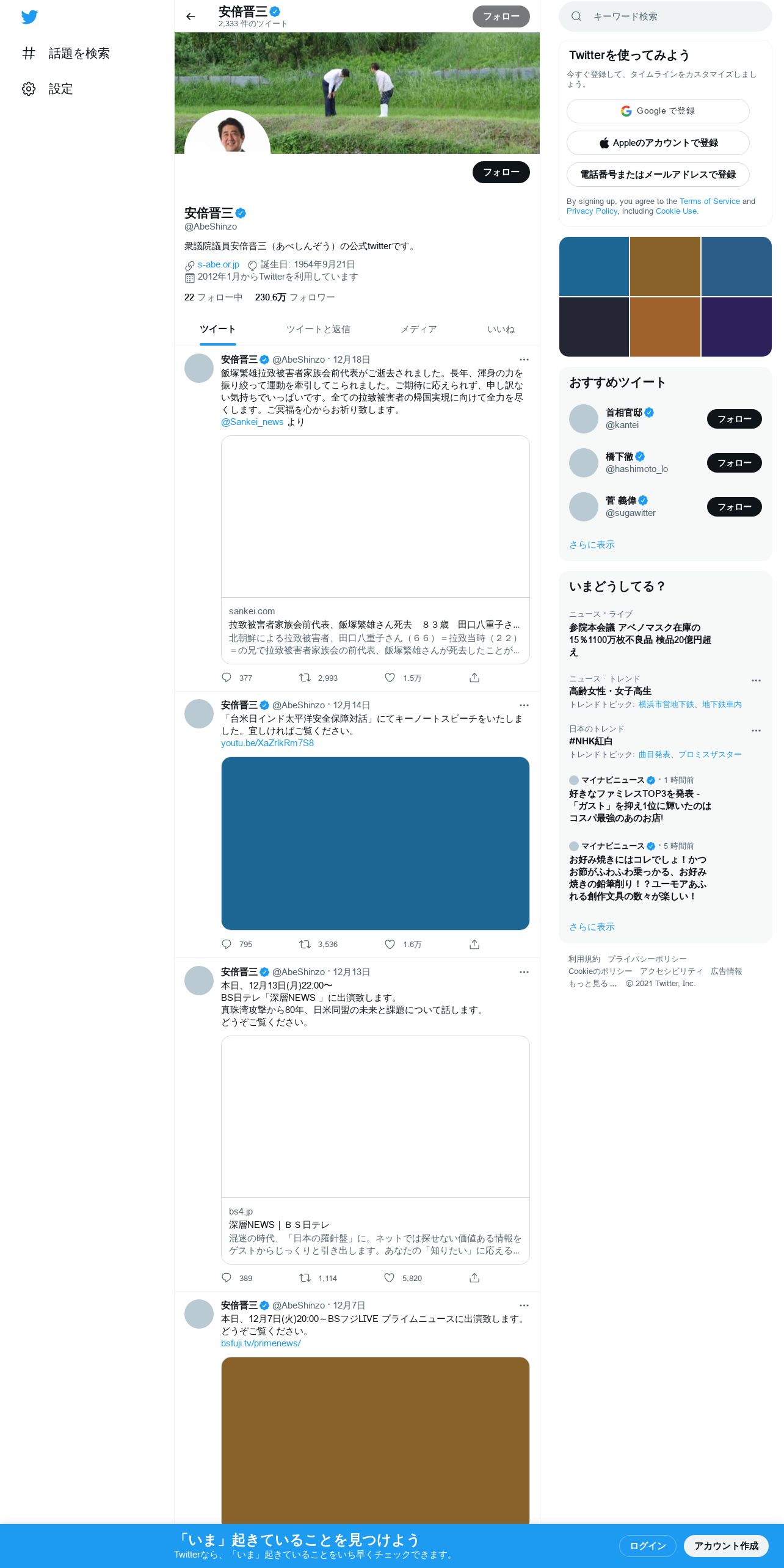The height and width of the screenshot is (1568, 784).
Task: Open top-left blue media tile
Action: pos(594,266)
